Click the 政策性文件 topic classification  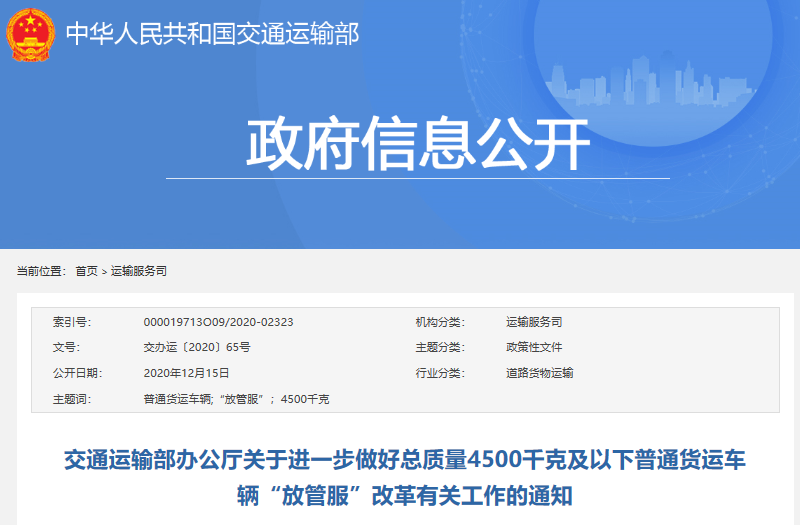point(534,348)
